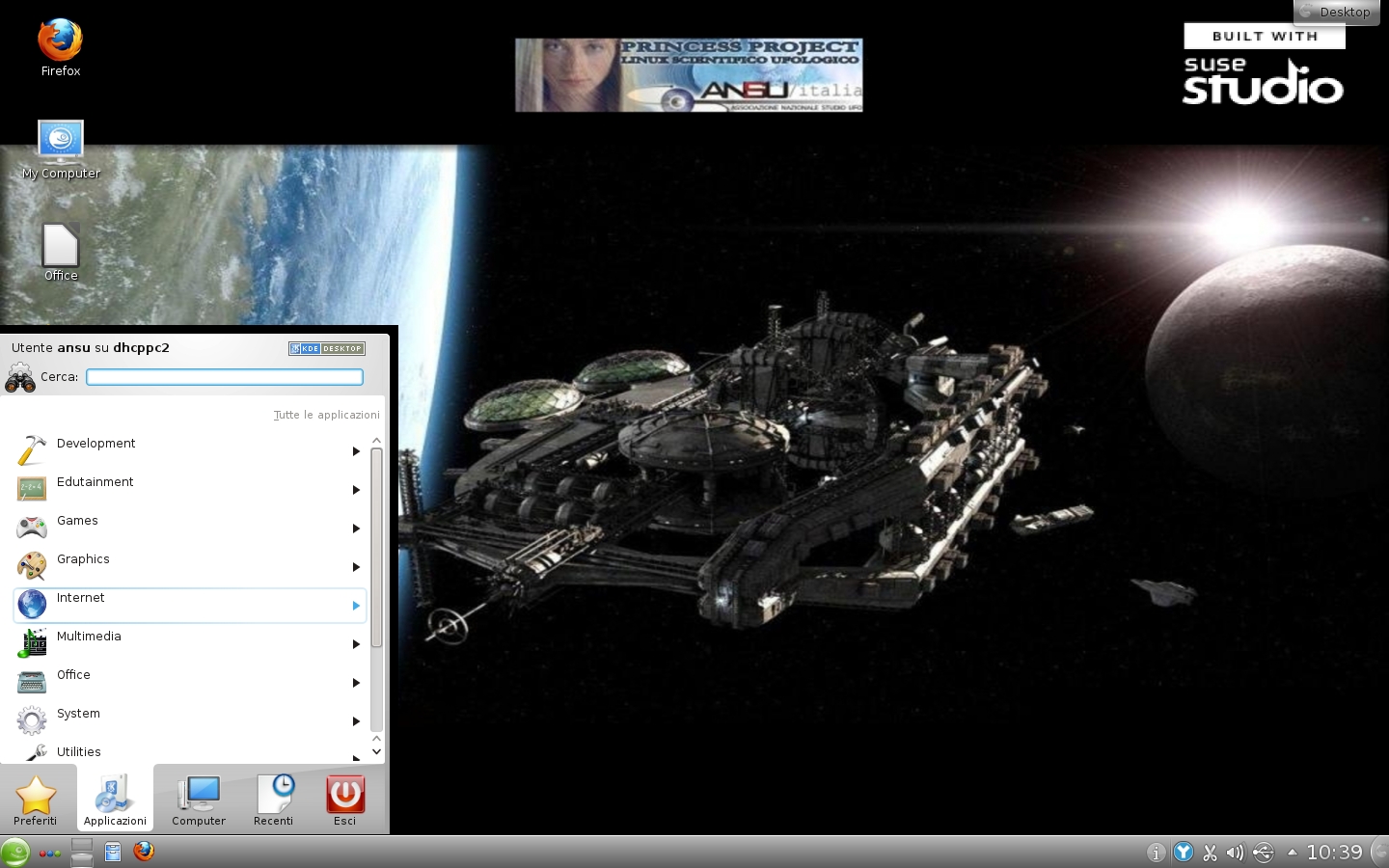Click the blue Y tray icon
Image resolution: width=1389 pixels, height=868 pixels.
(x=1183, y=853)
